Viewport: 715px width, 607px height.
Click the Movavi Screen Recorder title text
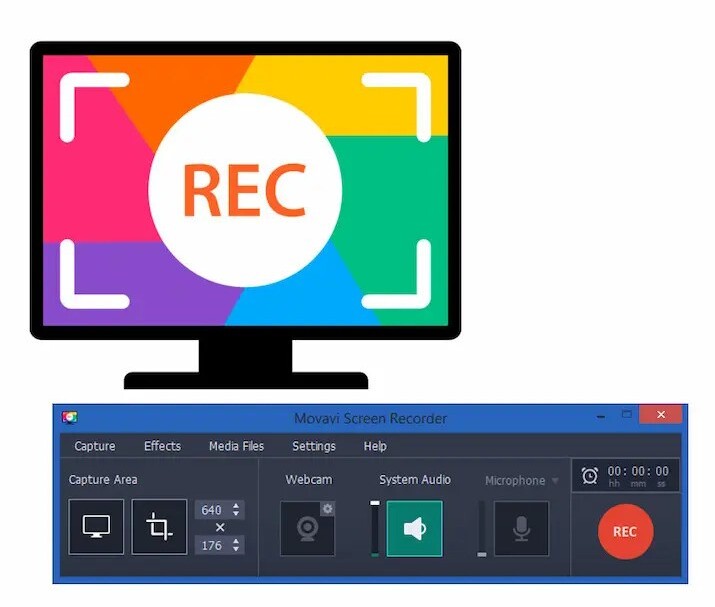tap(370, 418)
